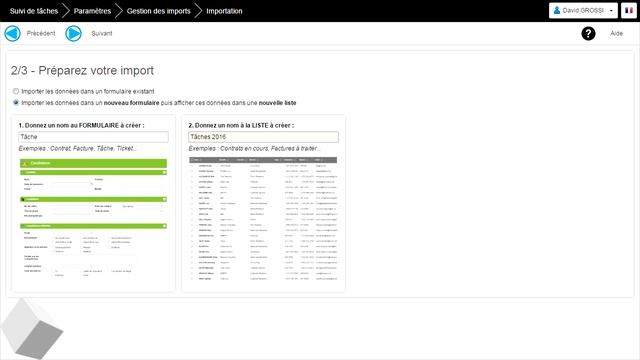640x360 pixels.
Task: Click the examples text Contrat, Facture, Tâche, Ticket
Action: (x=78, y=148)
